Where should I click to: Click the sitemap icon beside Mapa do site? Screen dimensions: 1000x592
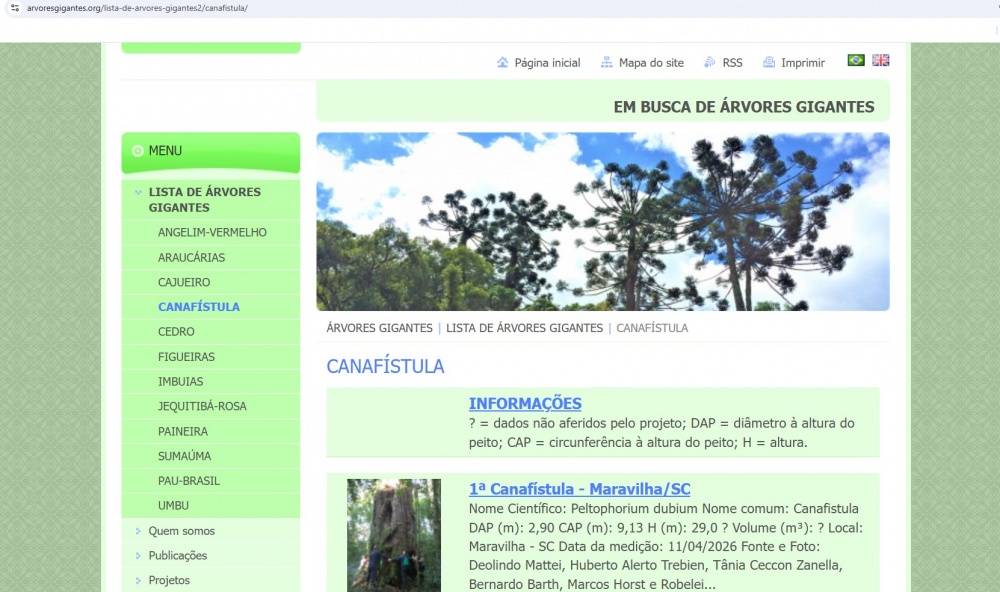(x=607, y=63)
